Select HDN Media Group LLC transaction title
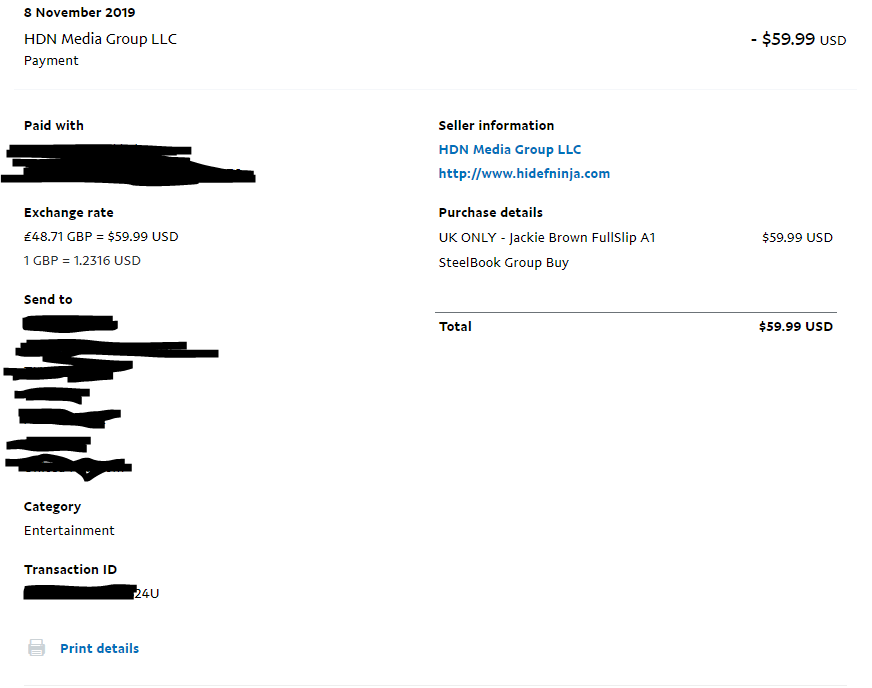Image resolution: width=872 pixels, height=688 pixels. 100,39
